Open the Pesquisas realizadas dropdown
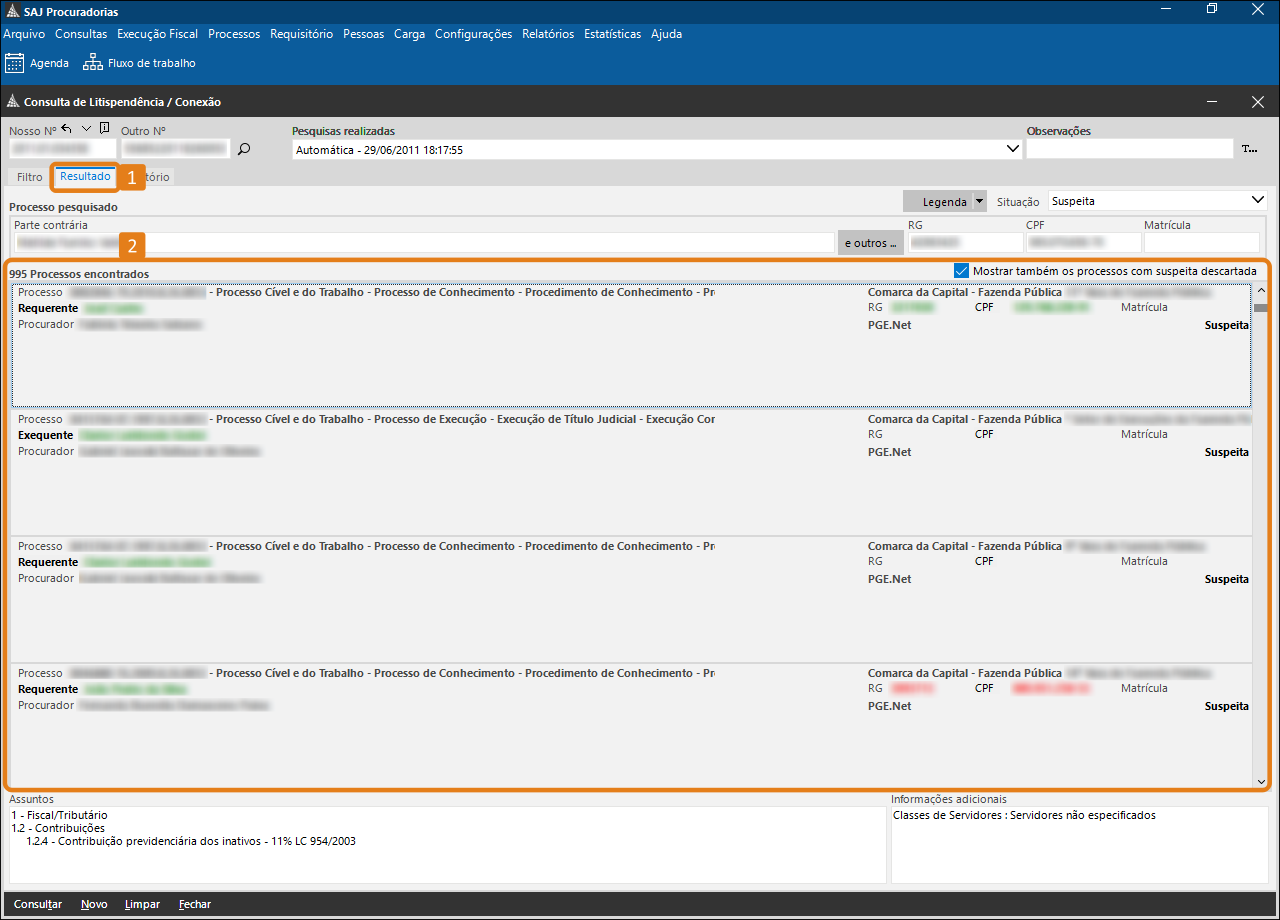The image size is (1280, 920). tap(1011, 149)
